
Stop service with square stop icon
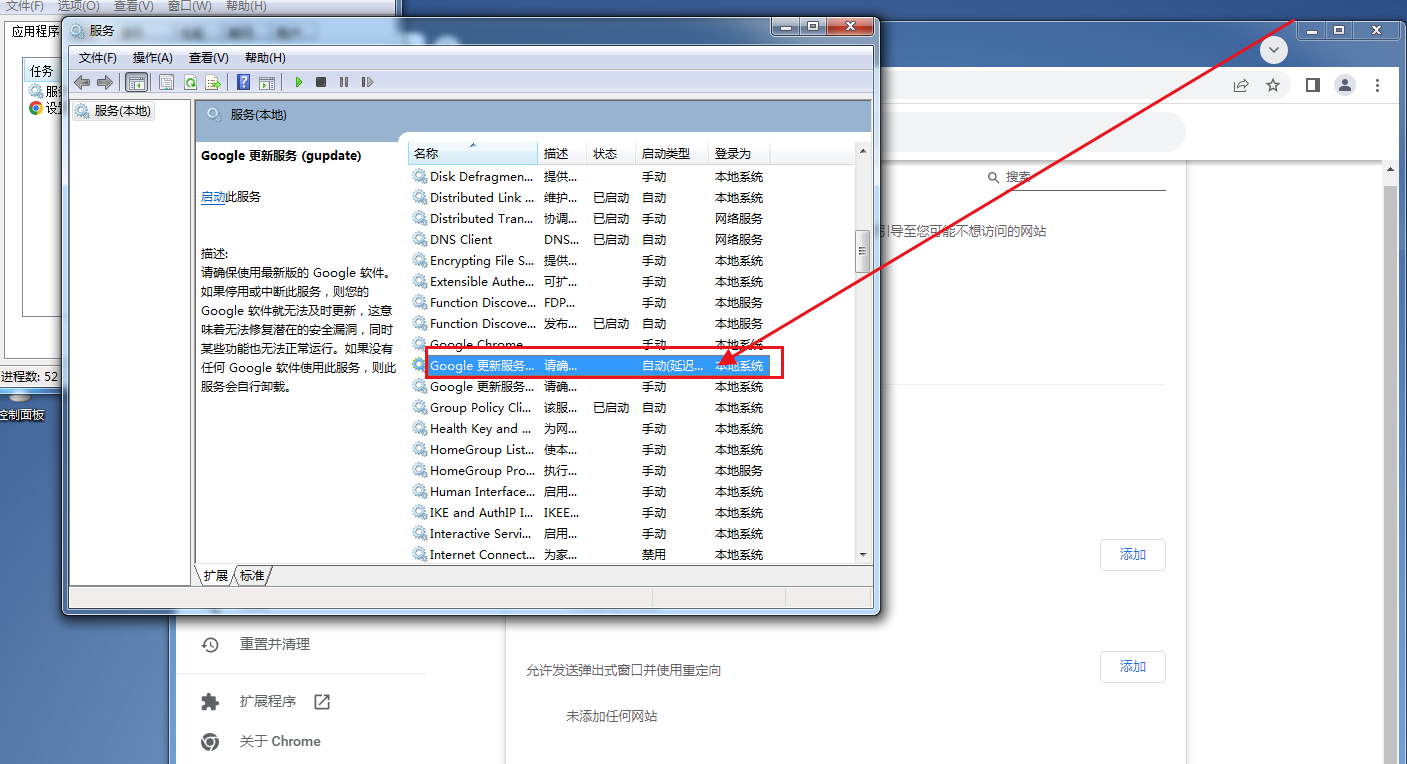(x=321, y=82)
